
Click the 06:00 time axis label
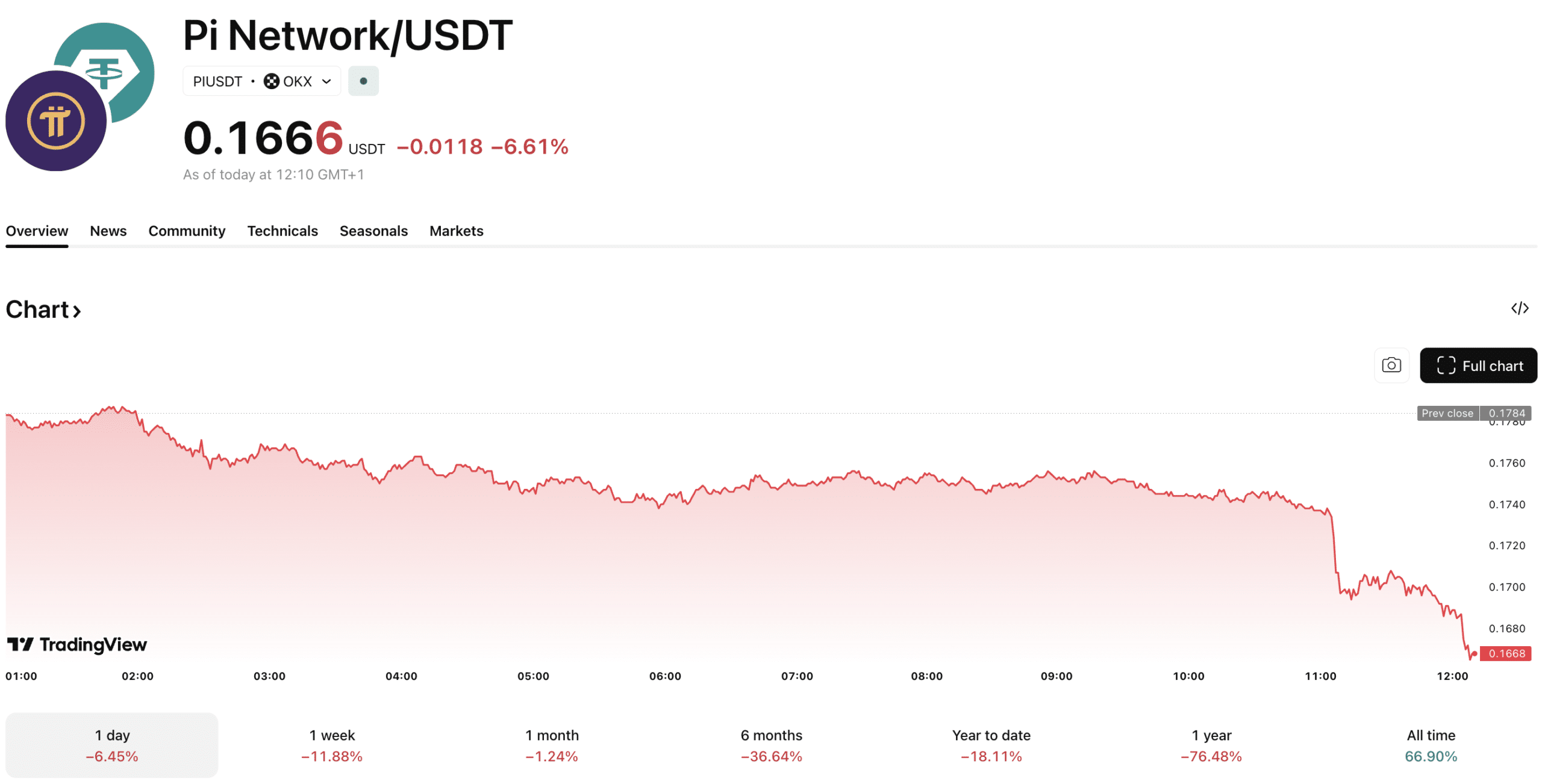[665, 676]
